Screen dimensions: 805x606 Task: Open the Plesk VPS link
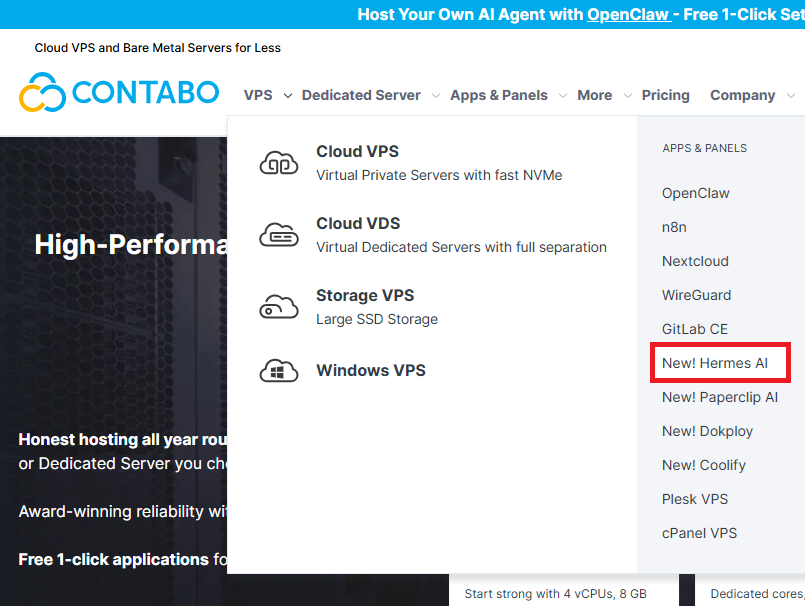[695, 499]
